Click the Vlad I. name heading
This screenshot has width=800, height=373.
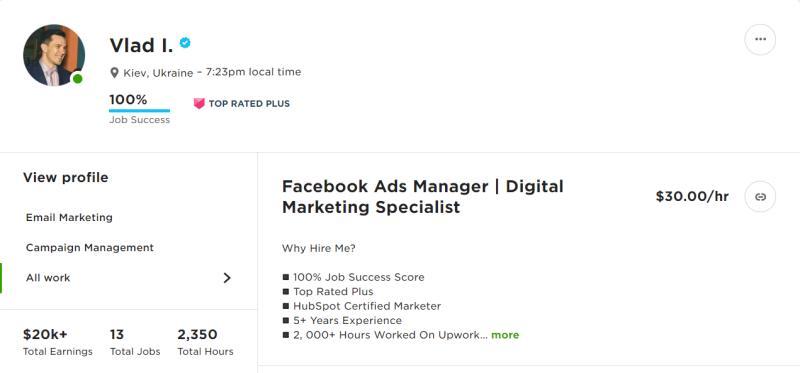click(x=141, y=45)
